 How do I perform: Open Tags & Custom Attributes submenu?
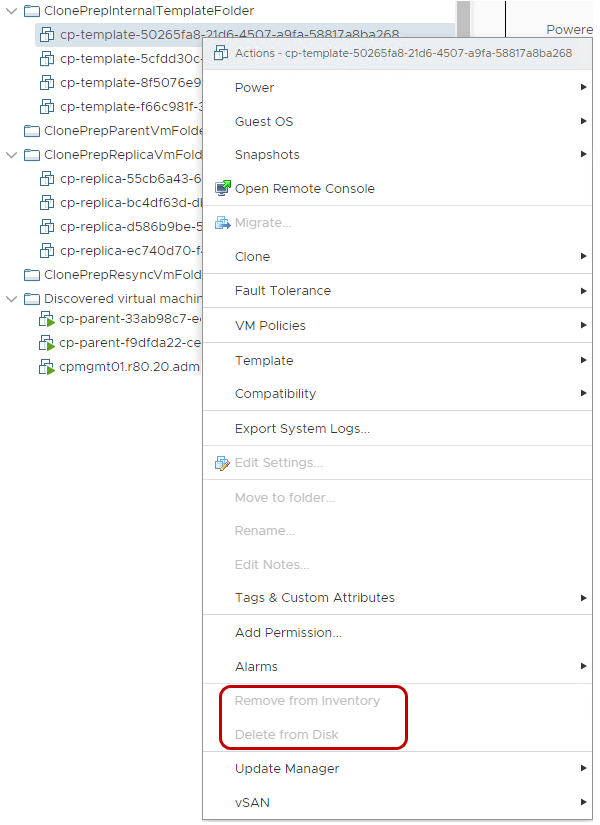pyautogui.click(x=314, y=598)
